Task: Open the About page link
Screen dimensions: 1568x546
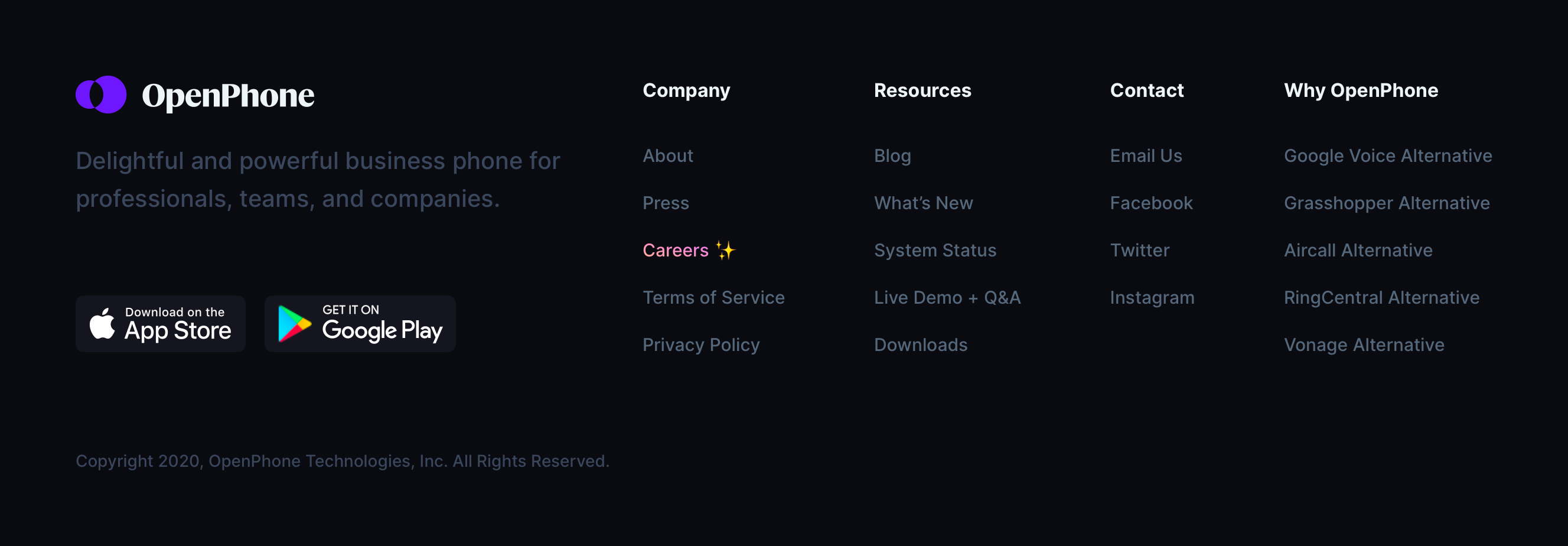Action: 668,156
